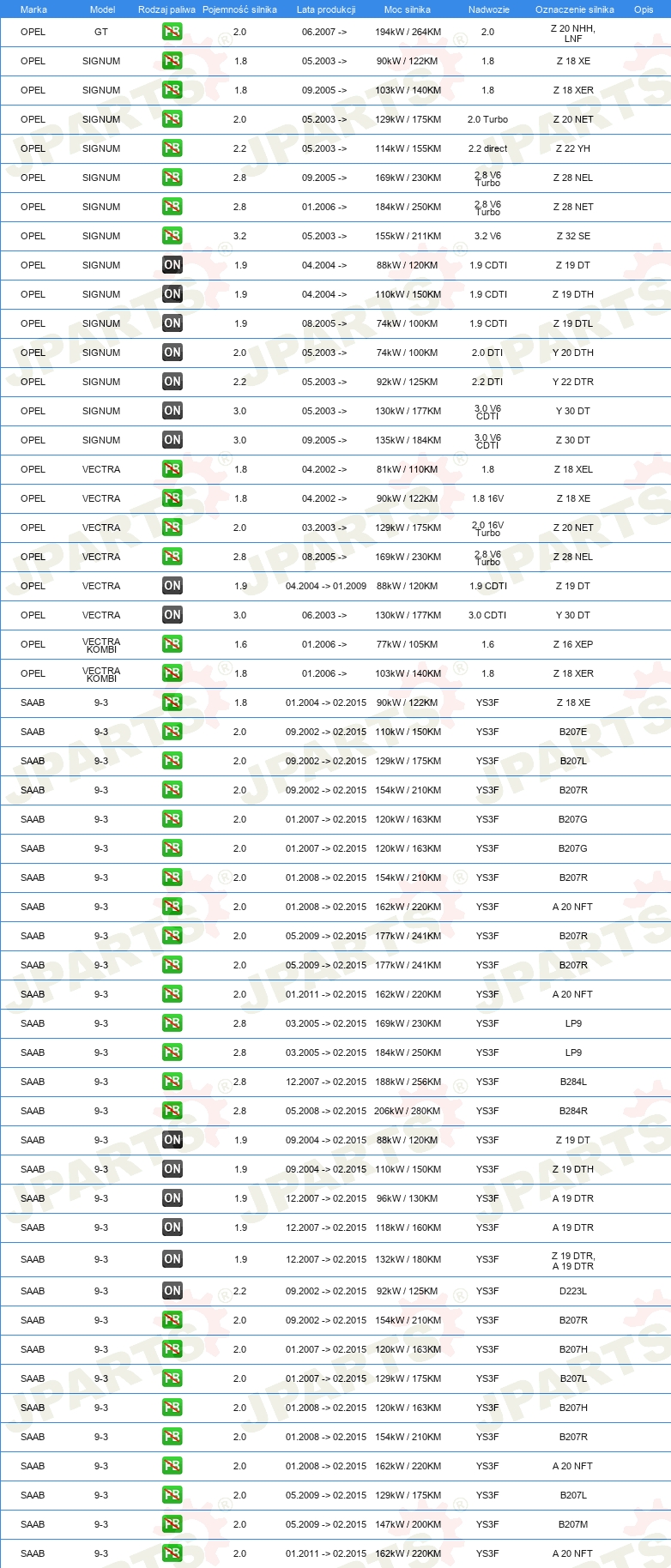Click the Oznaczenie silnika column header

coord(575,9)
